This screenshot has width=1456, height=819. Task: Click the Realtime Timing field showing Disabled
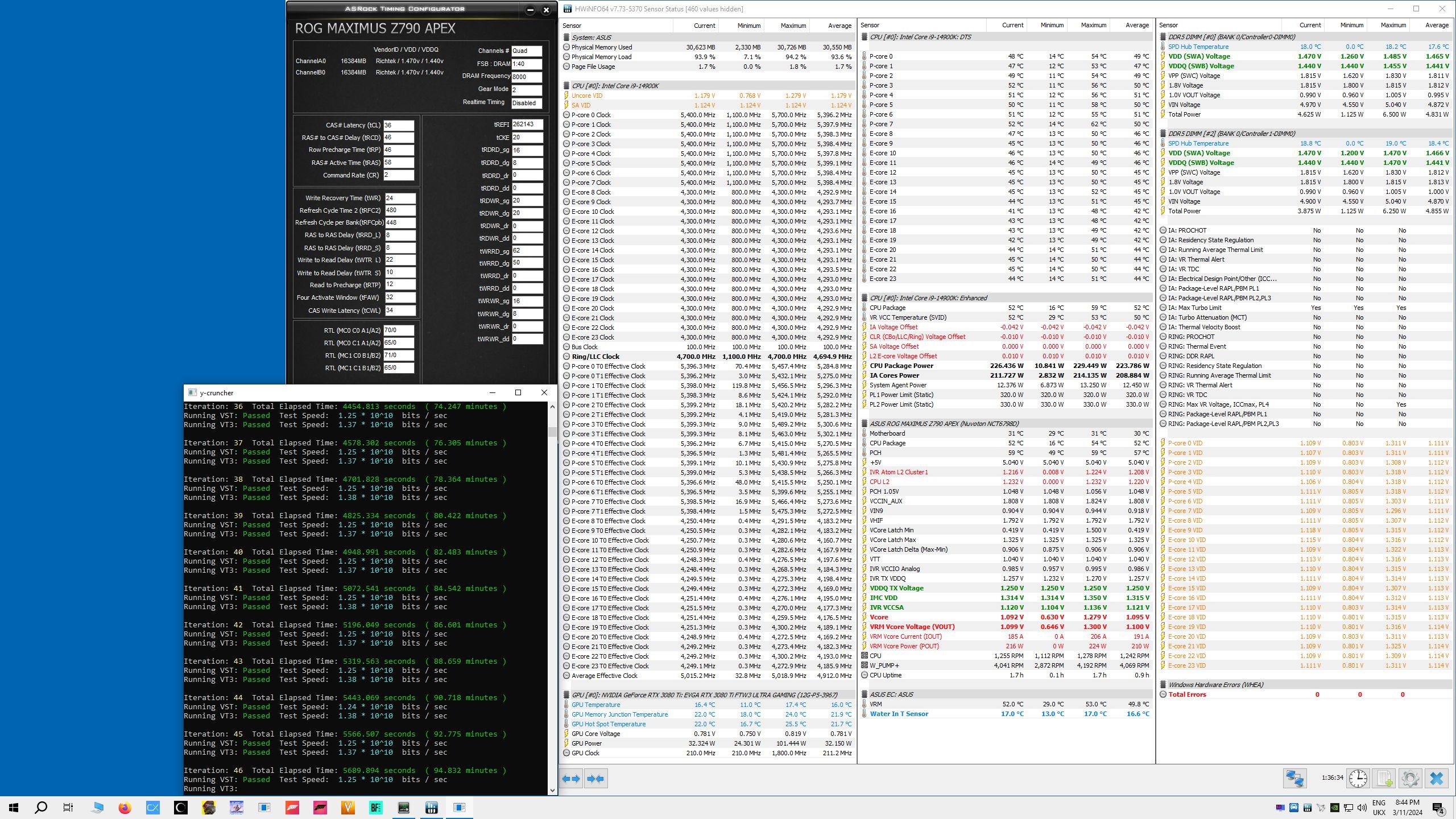click(526, 103)
